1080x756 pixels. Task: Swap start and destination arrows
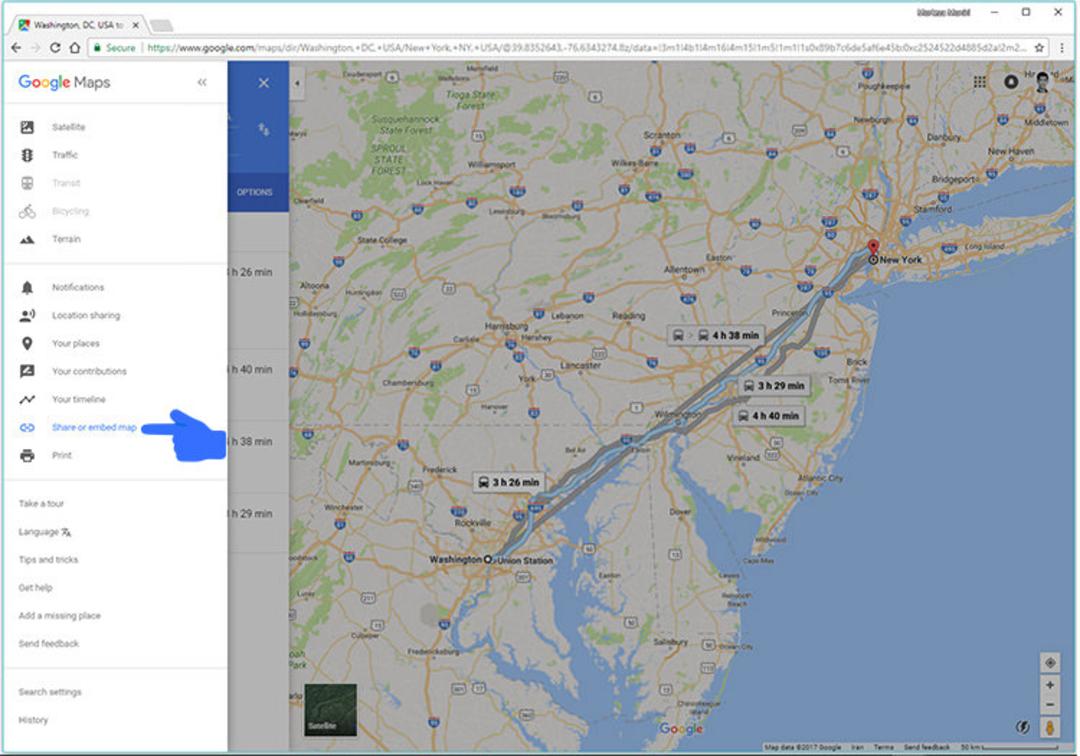point(263,129)
